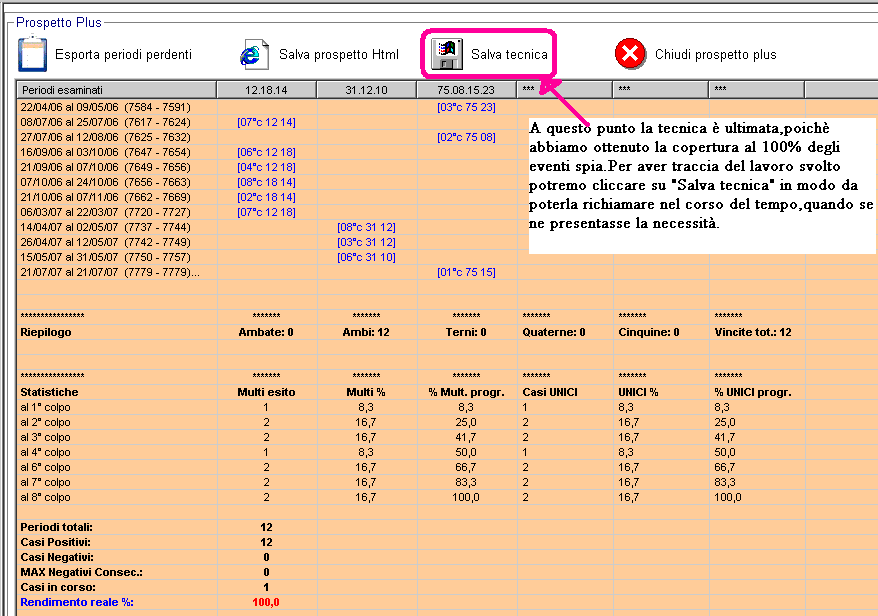The width and height of the screenshot is (878, 616).
Task: Click the Multi esito column label
Action: (266, 392)
